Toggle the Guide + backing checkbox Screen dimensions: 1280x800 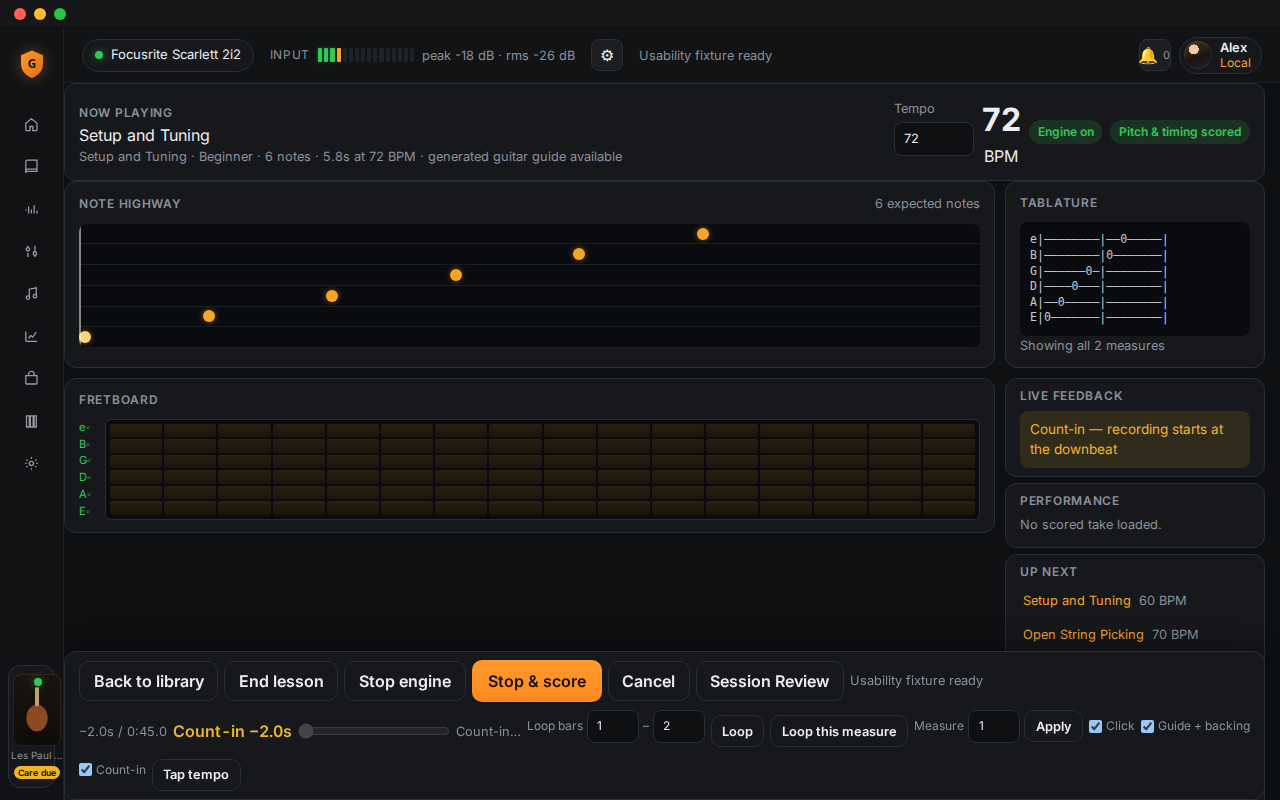(1148, 726)
